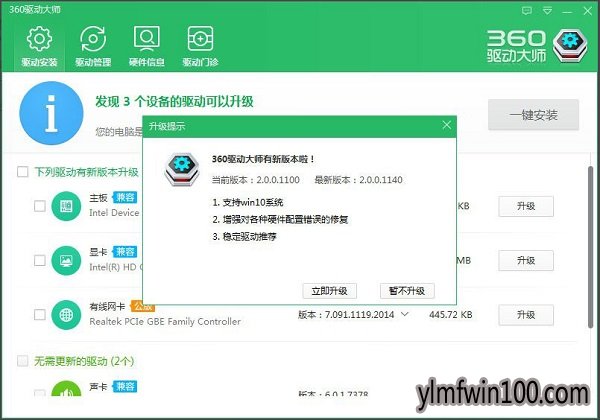Click the 发现 3 个设备的驱动可以升级 heading
The image size is (600, 420).
174,102
